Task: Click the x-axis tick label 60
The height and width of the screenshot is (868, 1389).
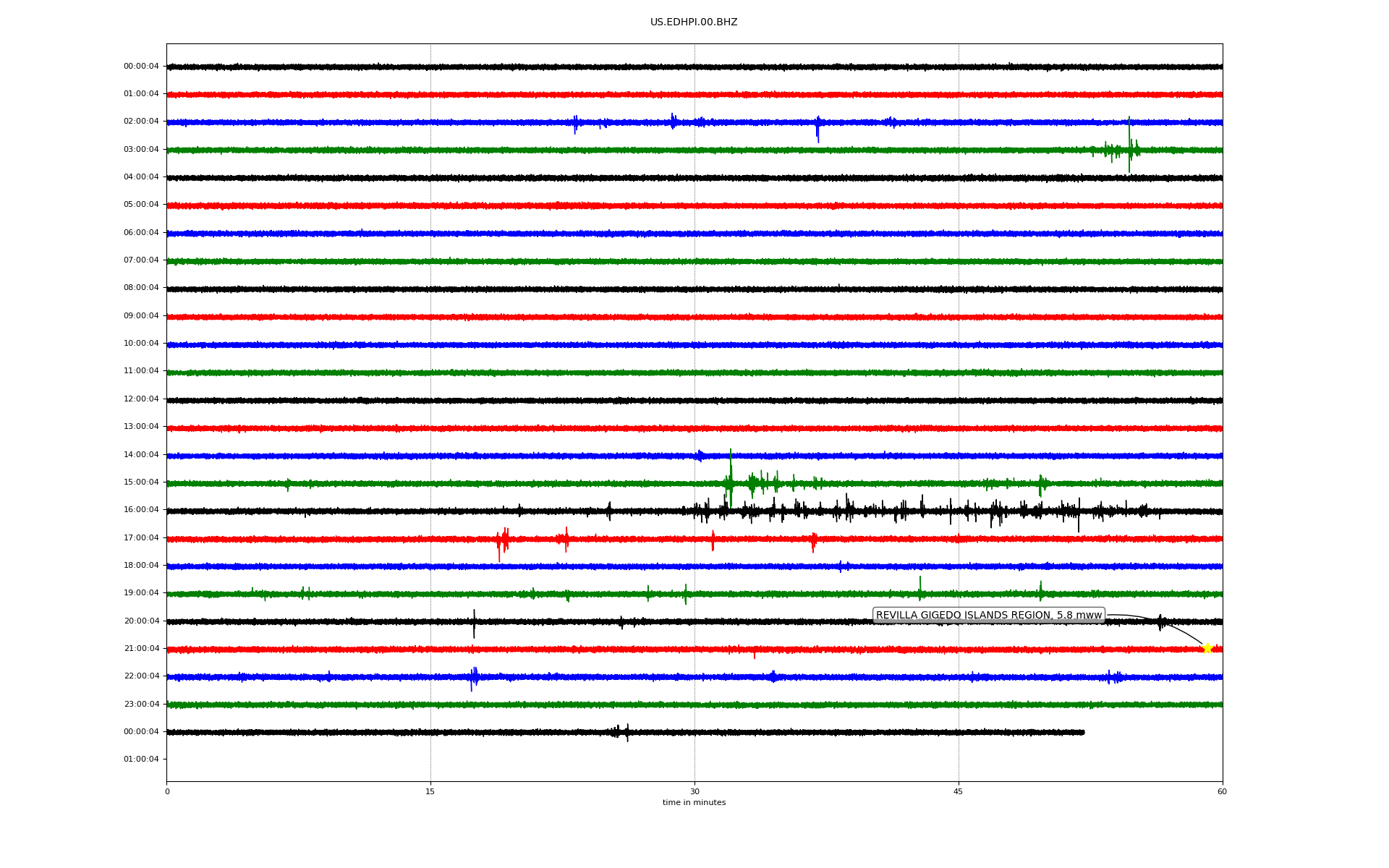Action: [x=1222, y=791]
